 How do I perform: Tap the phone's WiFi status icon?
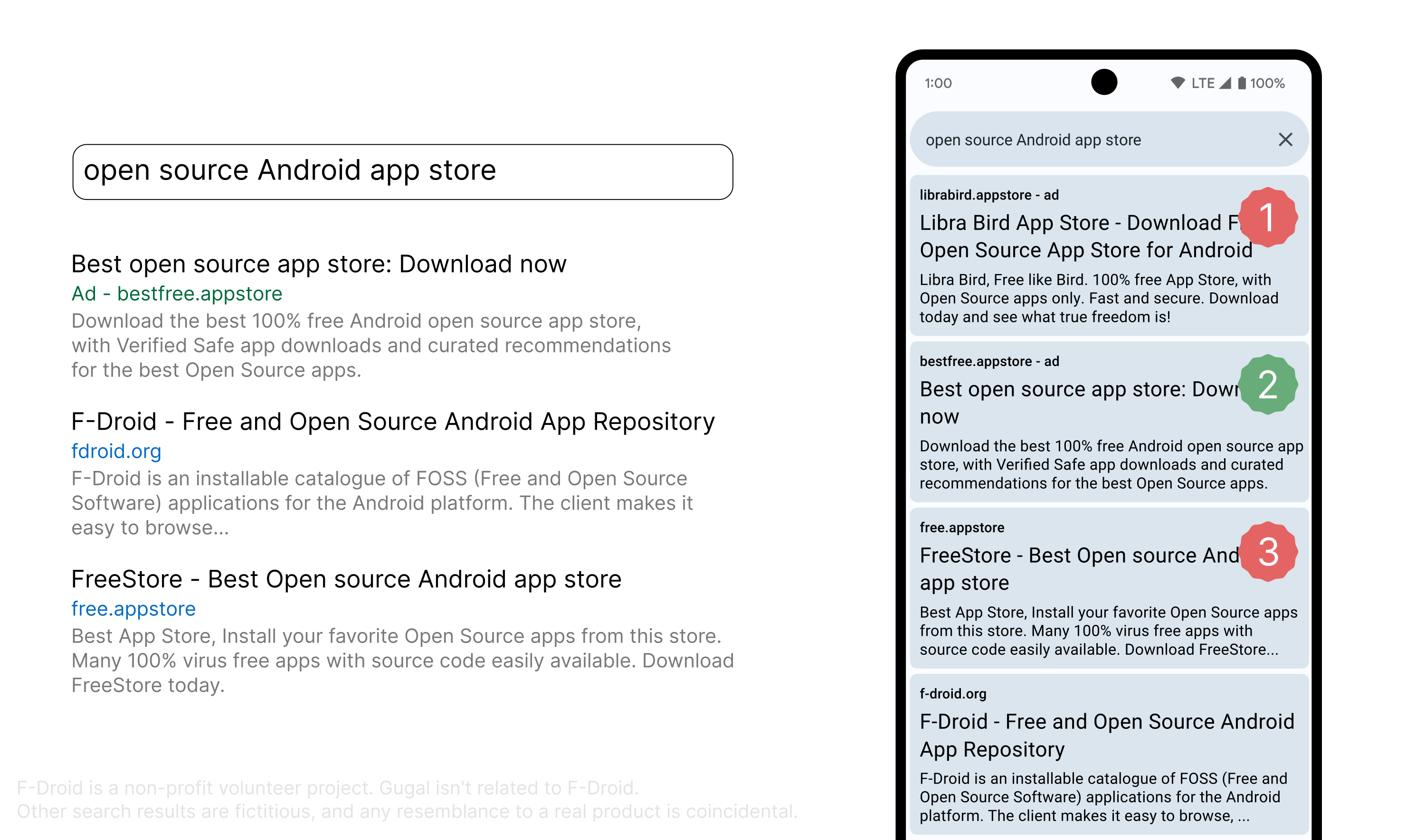click(1178, 83)
